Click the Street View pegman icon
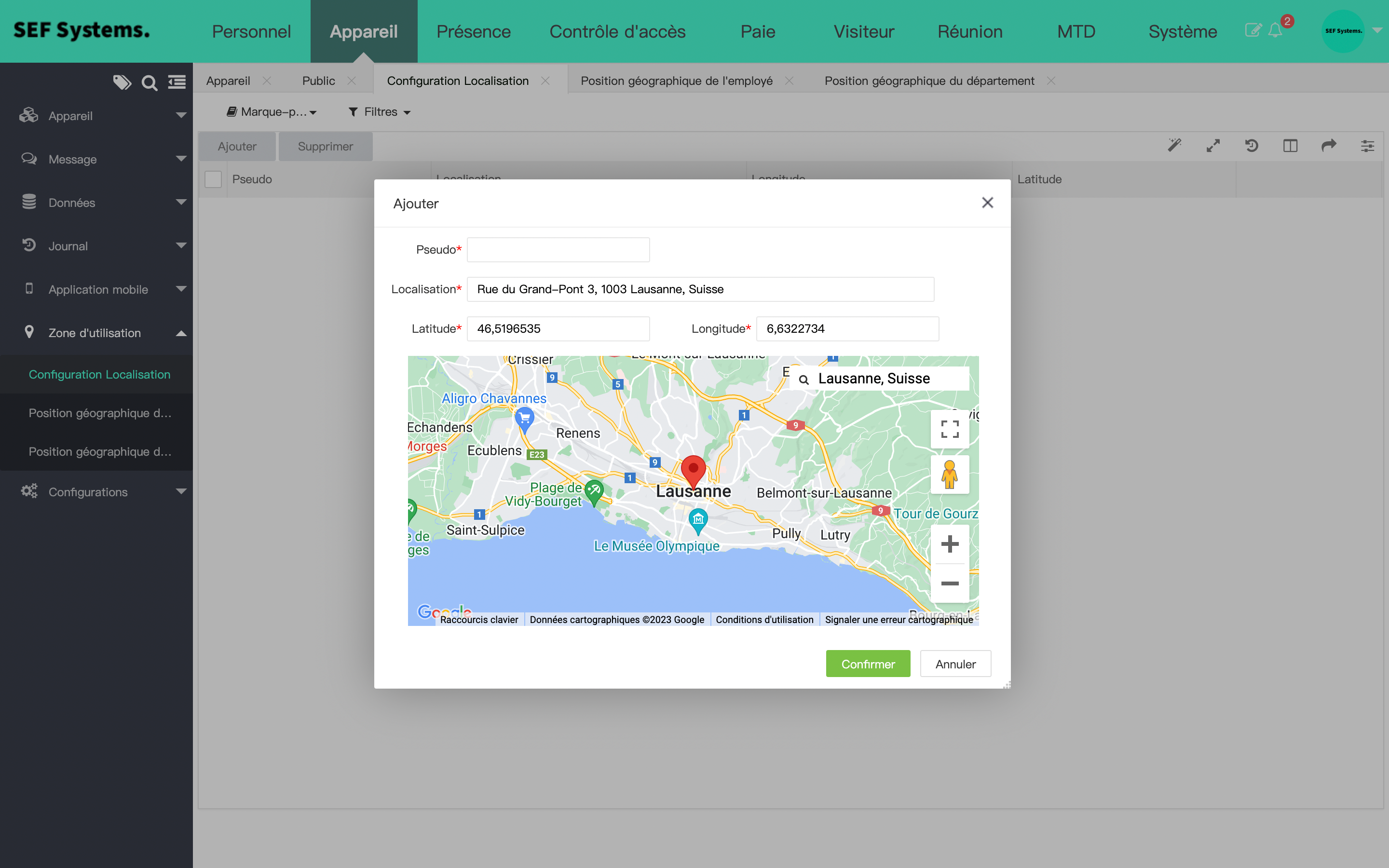This screenshot has width=1389, height=868. (949, 475)
